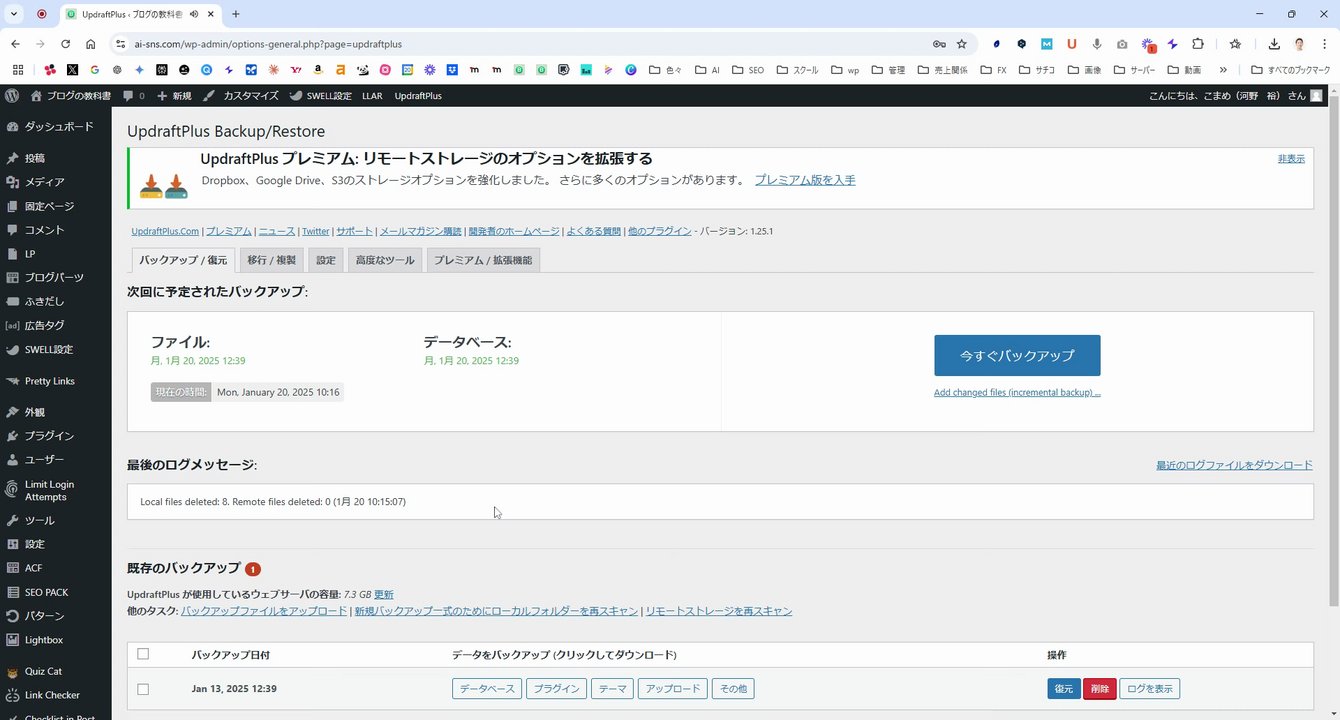Click 最近のログファイルをダウンロード link

[1234, 465]
